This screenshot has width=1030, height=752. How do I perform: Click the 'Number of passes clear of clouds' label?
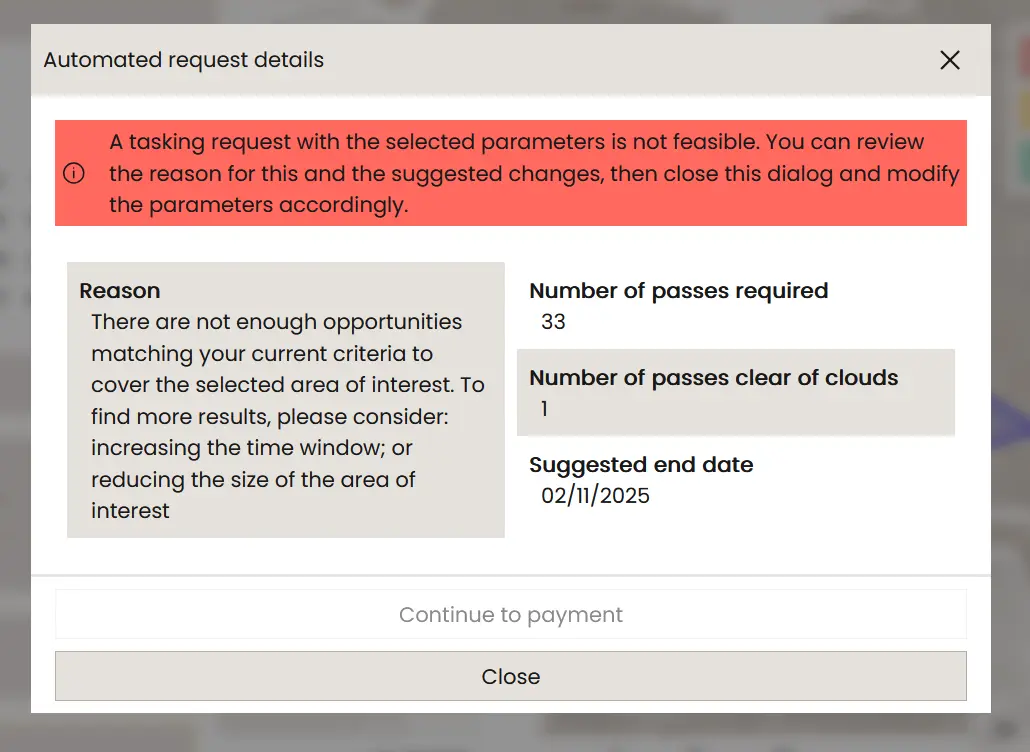[713, 378]
